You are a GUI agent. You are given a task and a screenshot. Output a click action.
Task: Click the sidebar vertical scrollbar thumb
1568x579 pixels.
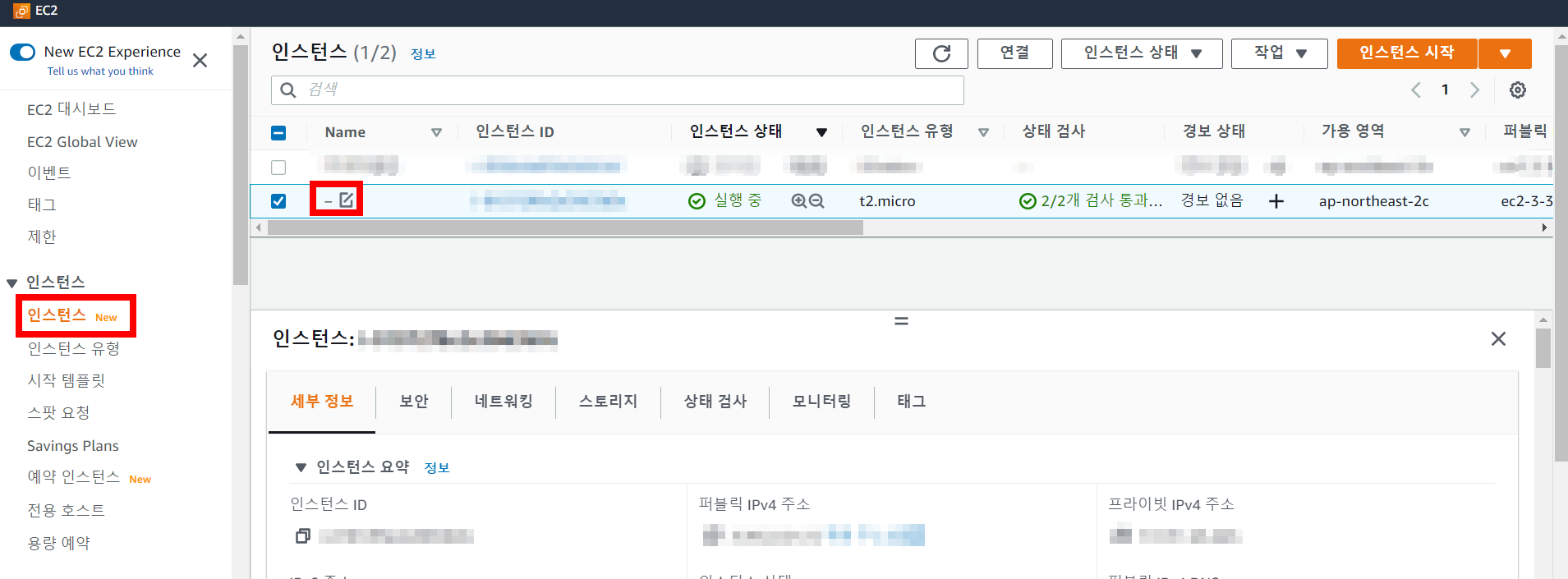pyautogui.click(x=241, y=164)
